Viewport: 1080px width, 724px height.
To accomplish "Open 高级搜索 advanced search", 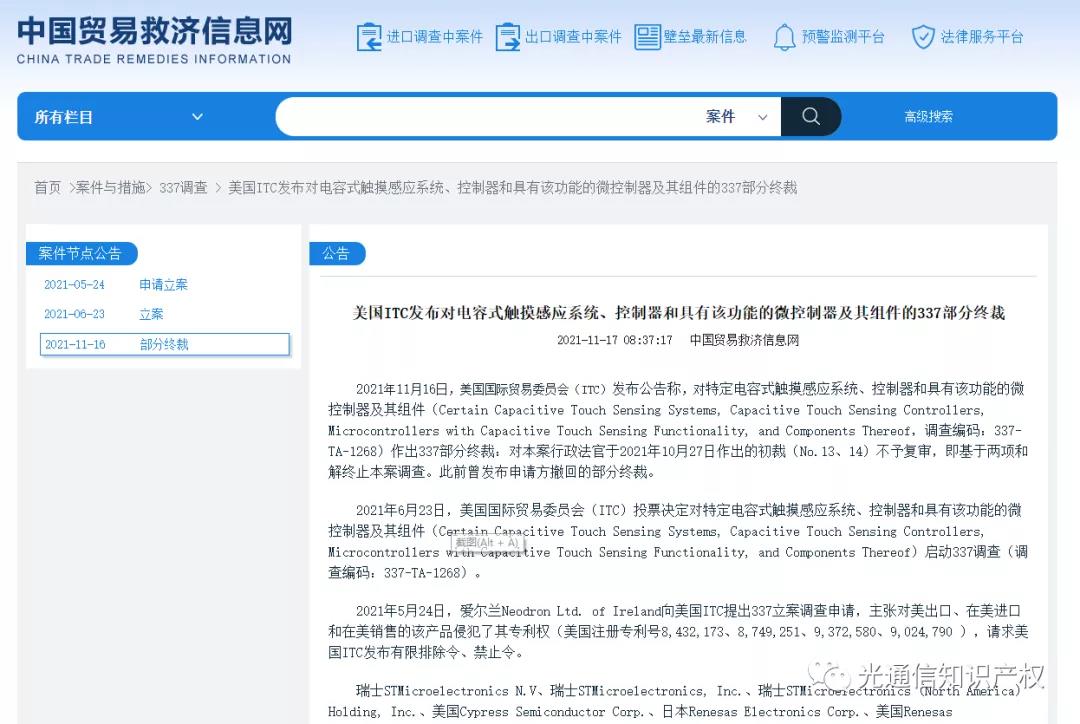I will click(x=928, y=116).
